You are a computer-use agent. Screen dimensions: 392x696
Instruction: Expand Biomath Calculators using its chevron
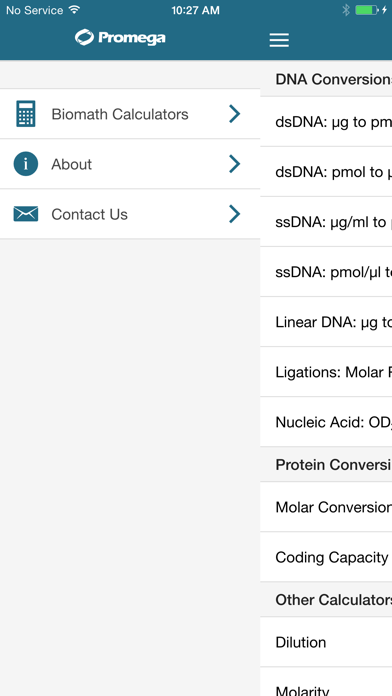click(235, 114)
